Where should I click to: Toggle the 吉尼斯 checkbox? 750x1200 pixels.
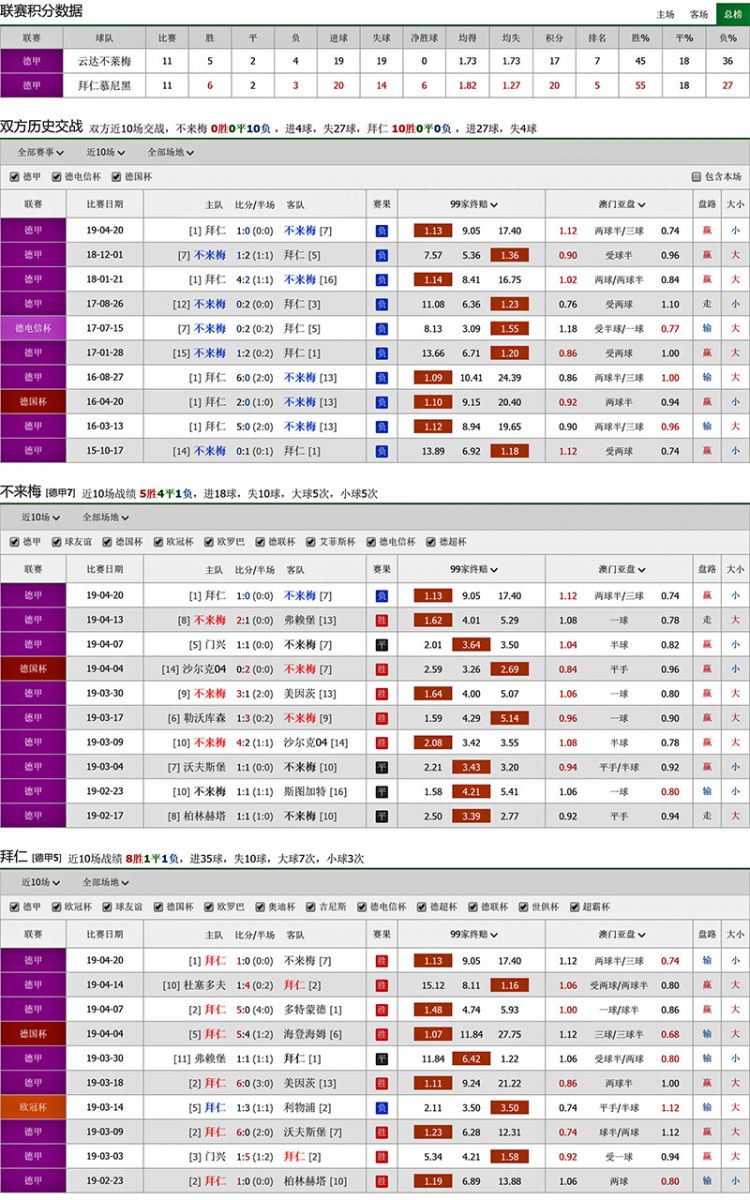311,907
